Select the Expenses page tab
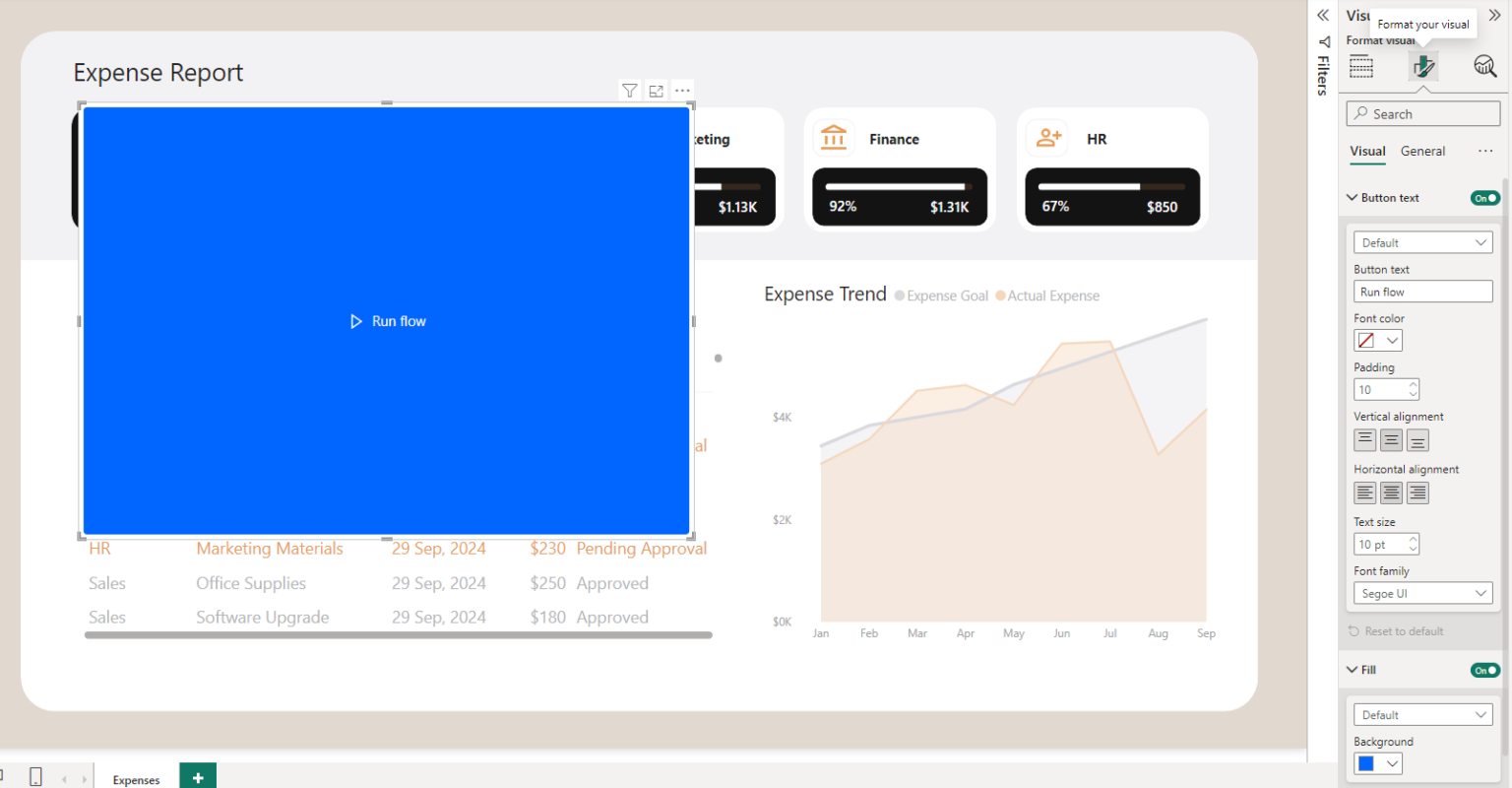The width and height of the screenshot is (1512, 788). (136, 778)
